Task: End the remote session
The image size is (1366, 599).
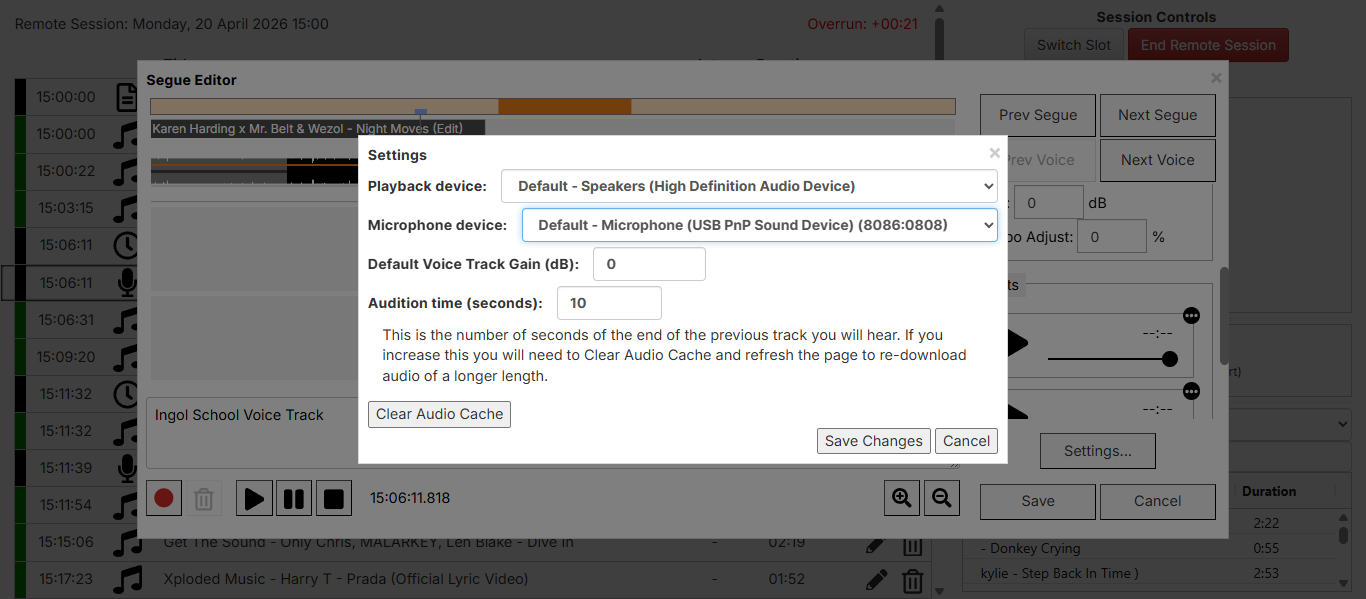Action: tap(1208, 45)
